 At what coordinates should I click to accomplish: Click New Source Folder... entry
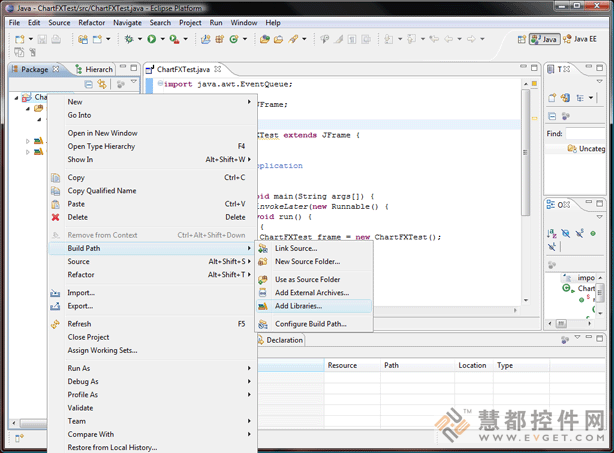[x=314, y=262]
